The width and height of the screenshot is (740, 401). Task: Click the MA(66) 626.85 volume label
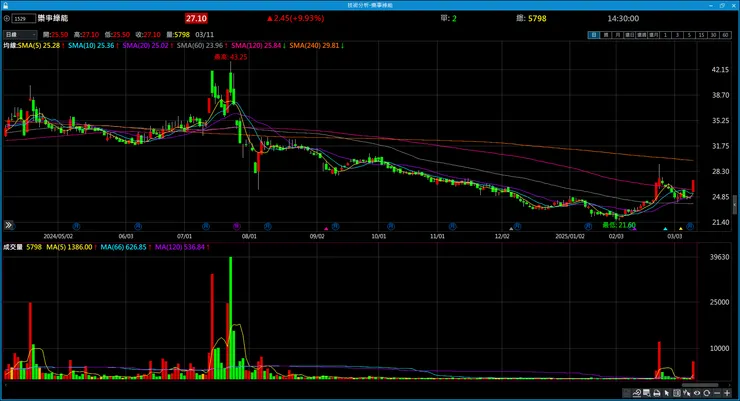point(125,247)
